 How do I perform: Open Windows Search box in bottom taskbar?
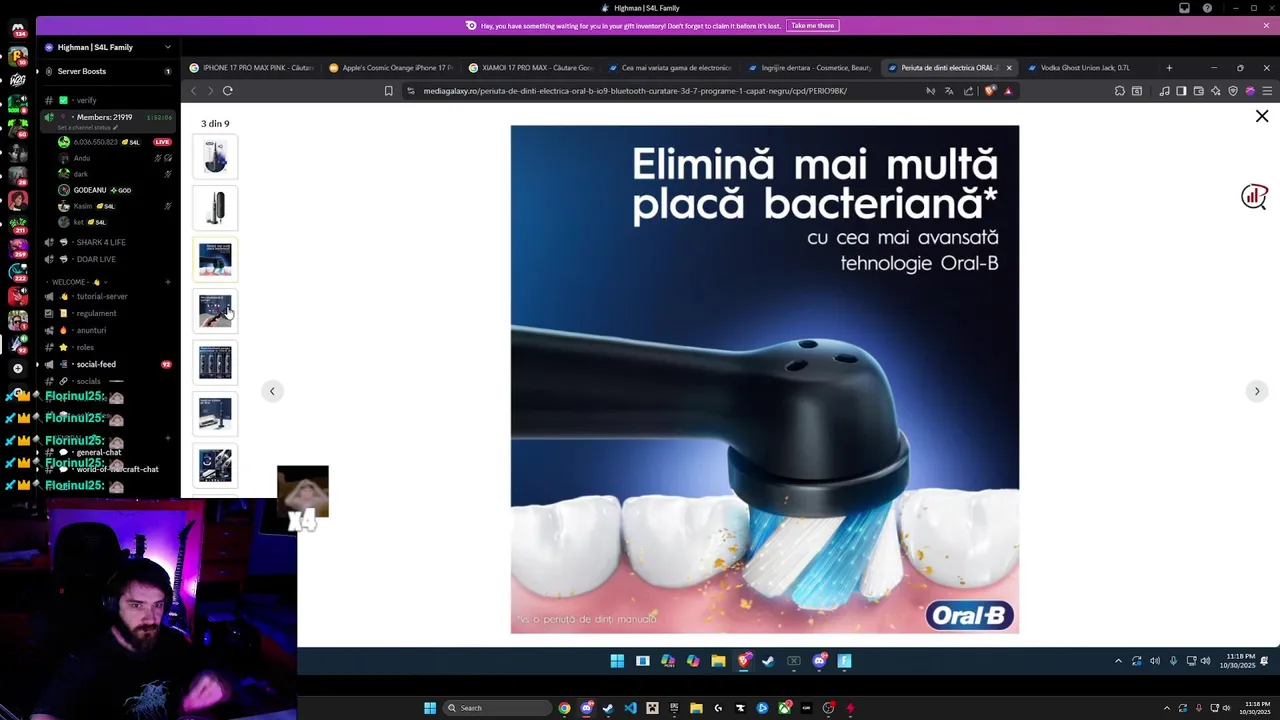(497, 708)
